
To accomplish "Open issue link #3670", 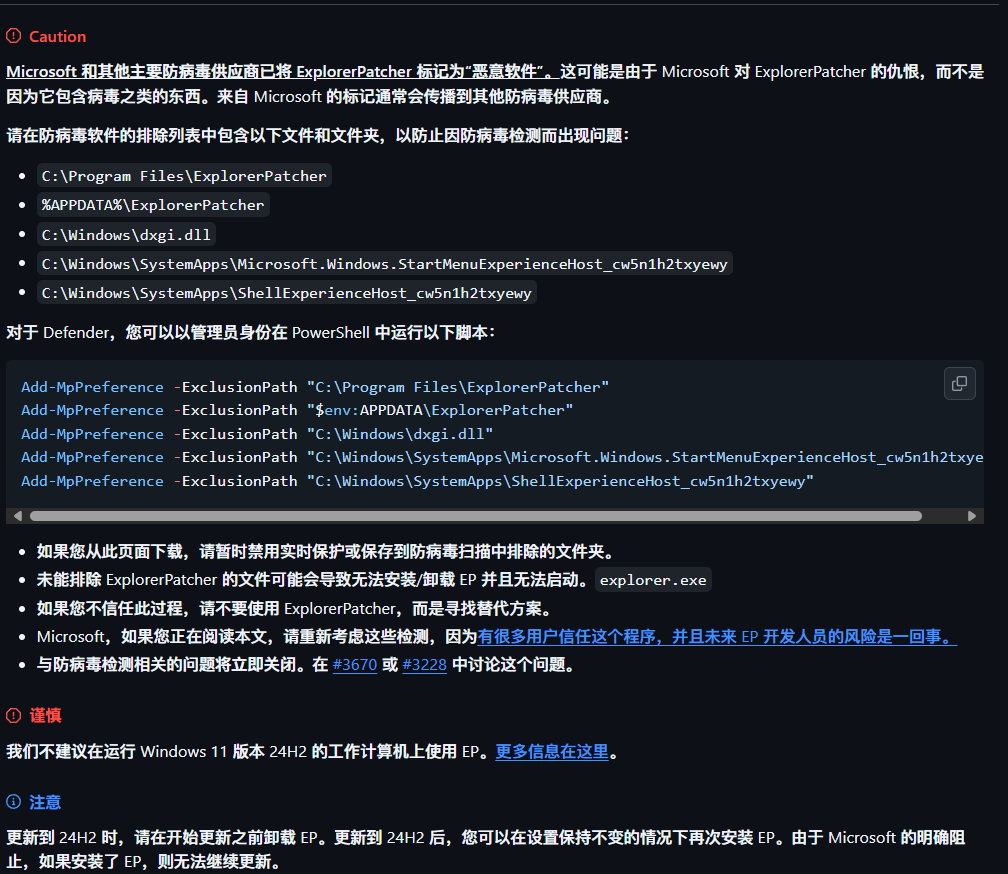I will (x=354, y=664).
